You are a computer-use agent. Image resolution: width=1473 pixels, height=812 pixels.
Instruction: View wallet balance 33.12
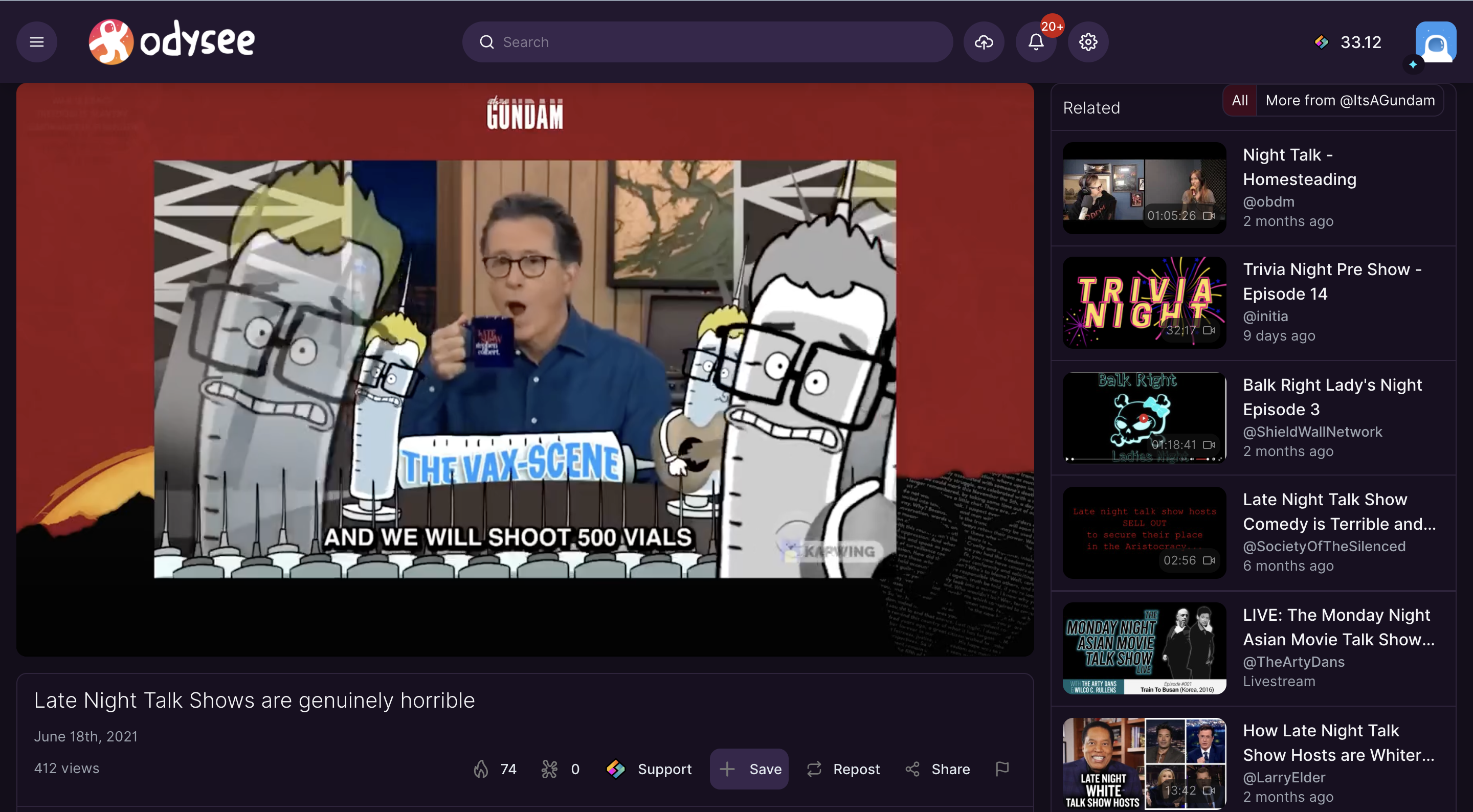click(x=1348, y=42)
